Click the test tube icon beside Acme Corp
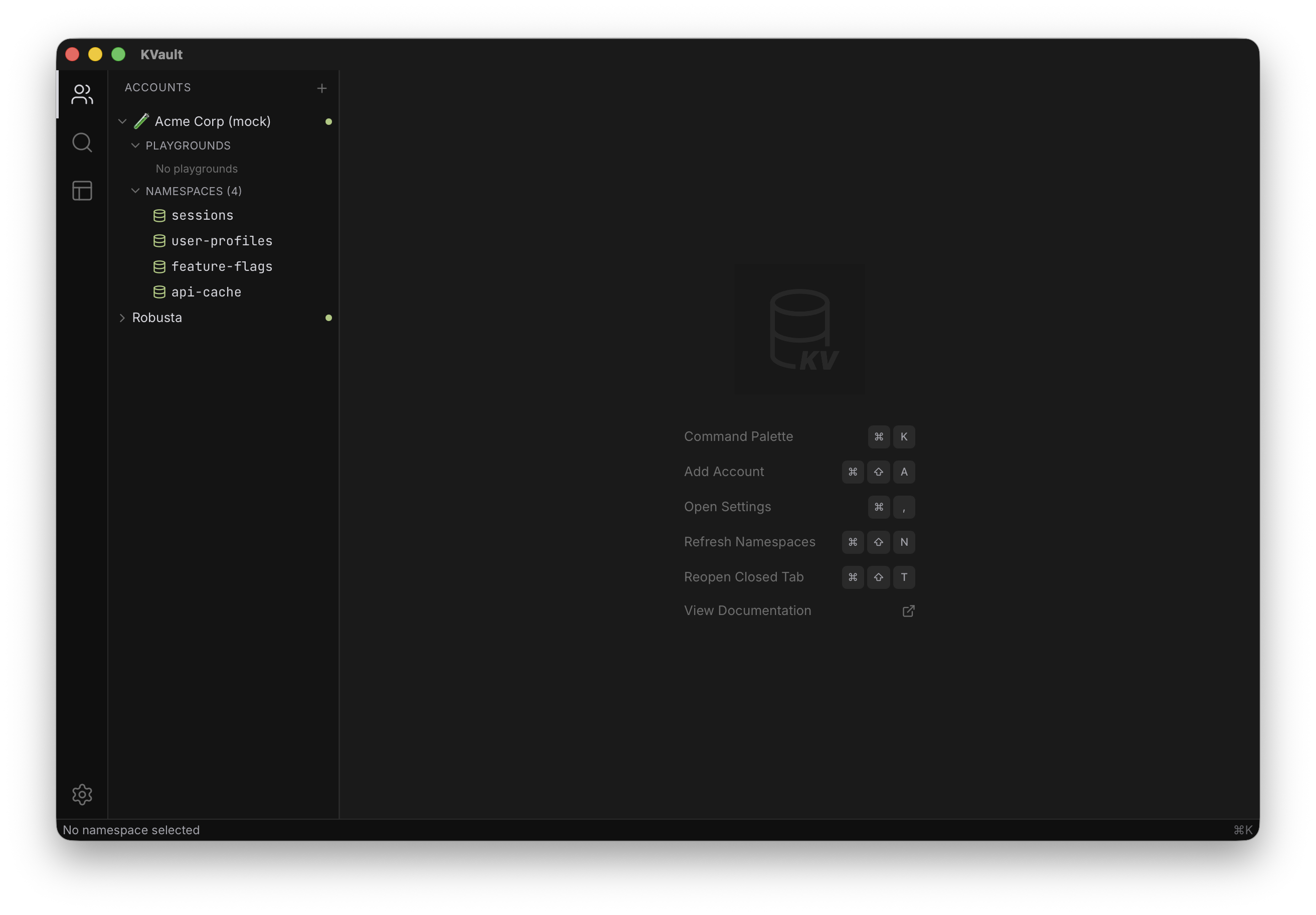The width and height of the screenshot is (1316, 915). [141, 121]
